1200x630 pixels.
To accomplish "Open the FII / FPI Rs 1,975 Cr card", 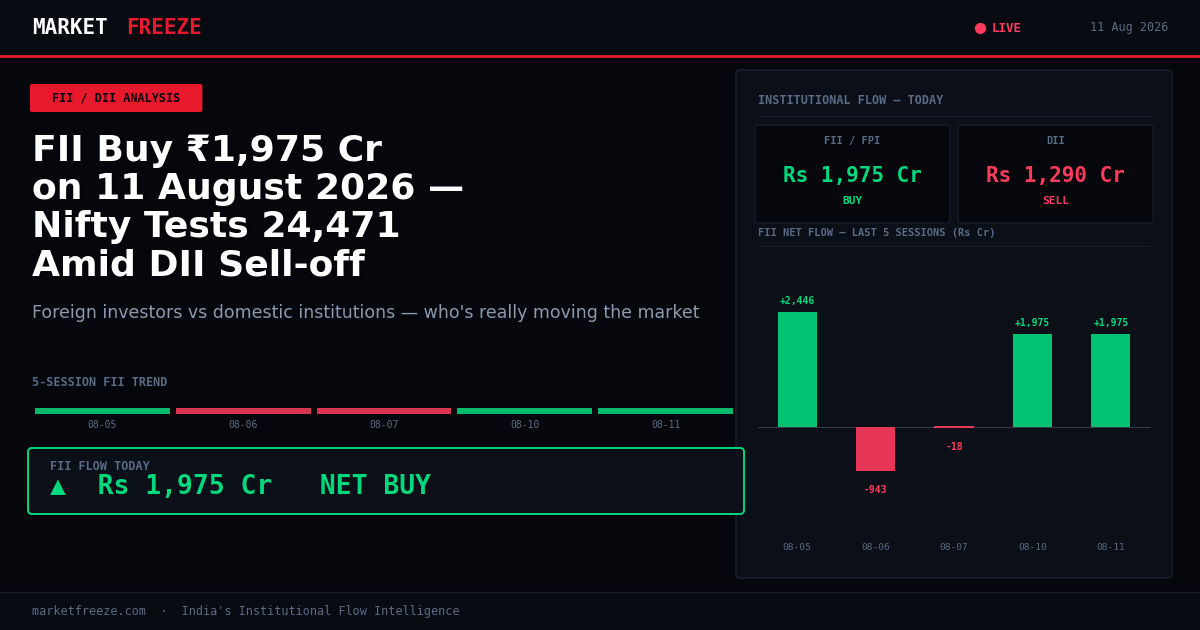I will tap(852, 173).
